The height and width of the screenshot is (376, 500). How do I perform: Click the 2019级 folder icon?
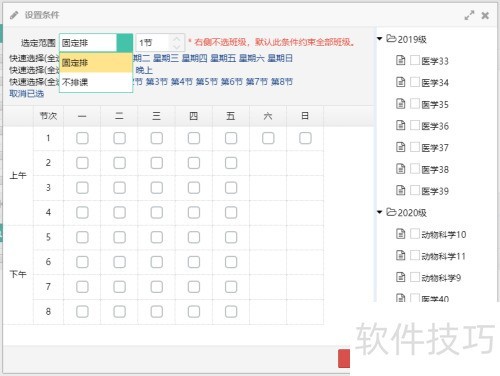pyautogui.click(x=391, y=39)
